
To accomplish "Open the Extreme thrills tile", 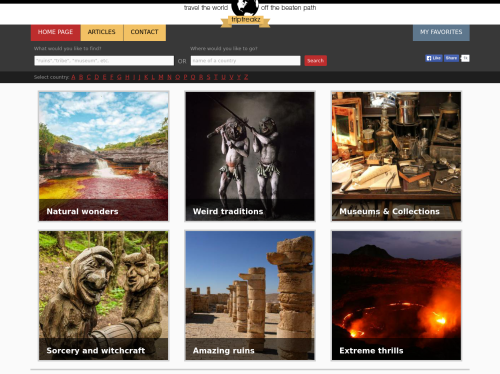I will (x=396, y=295).
